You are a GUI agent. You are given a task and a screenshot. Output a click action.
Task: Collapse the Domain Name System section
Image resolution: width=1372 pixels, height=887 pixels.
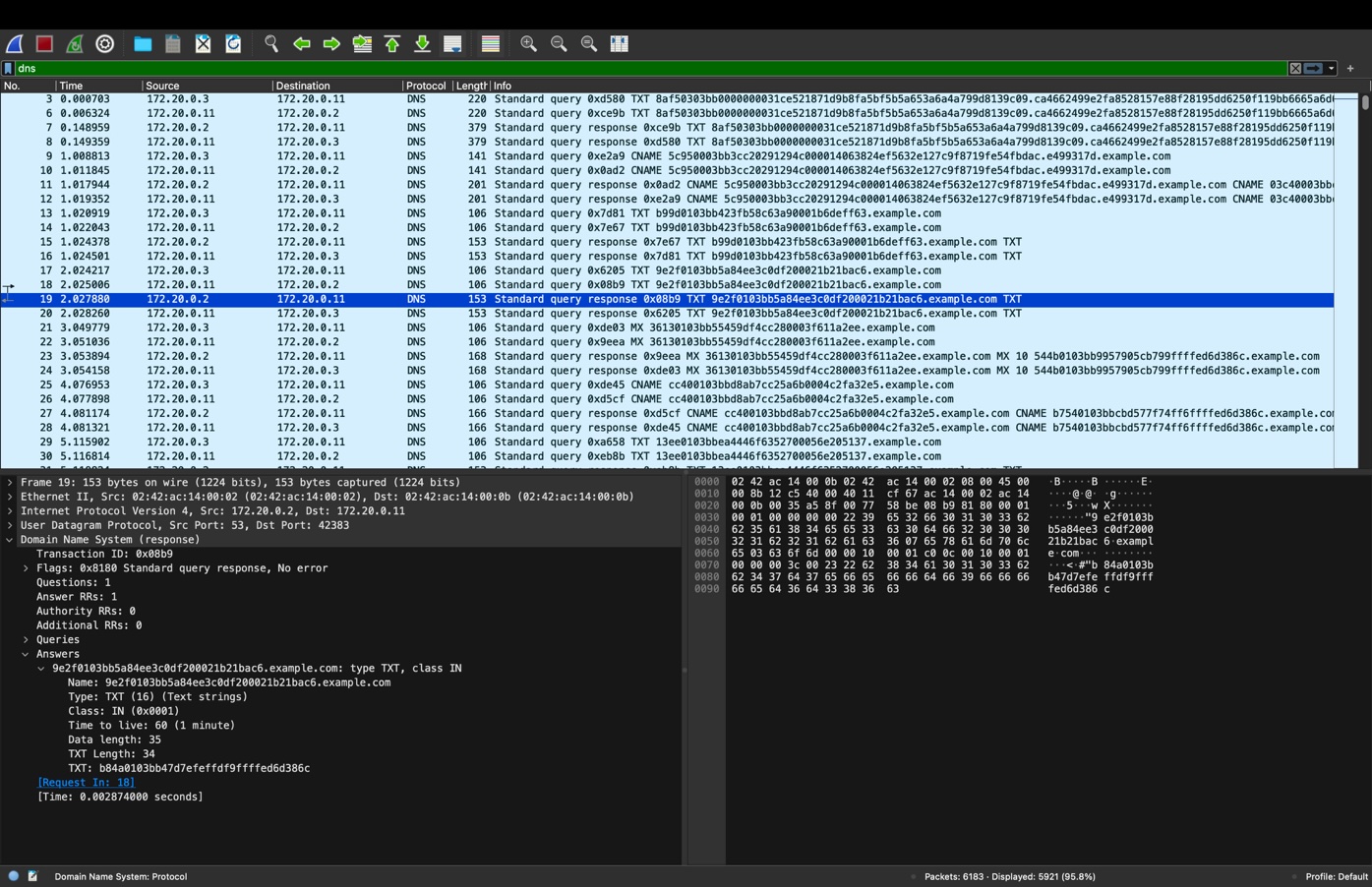pos(9,539)
